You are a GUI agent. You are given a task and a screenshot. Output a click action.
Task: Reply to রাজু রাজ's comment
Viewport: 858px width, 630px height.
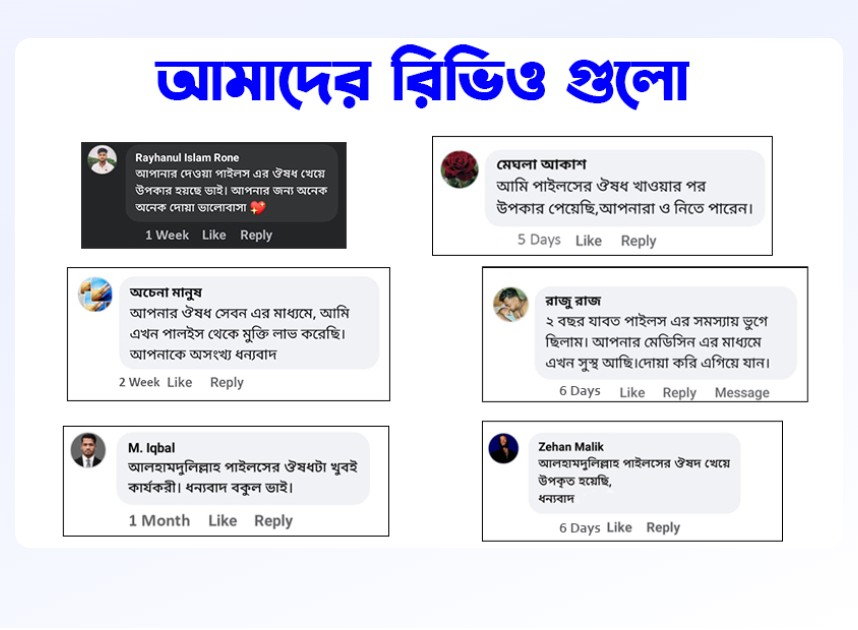(679, 393)
